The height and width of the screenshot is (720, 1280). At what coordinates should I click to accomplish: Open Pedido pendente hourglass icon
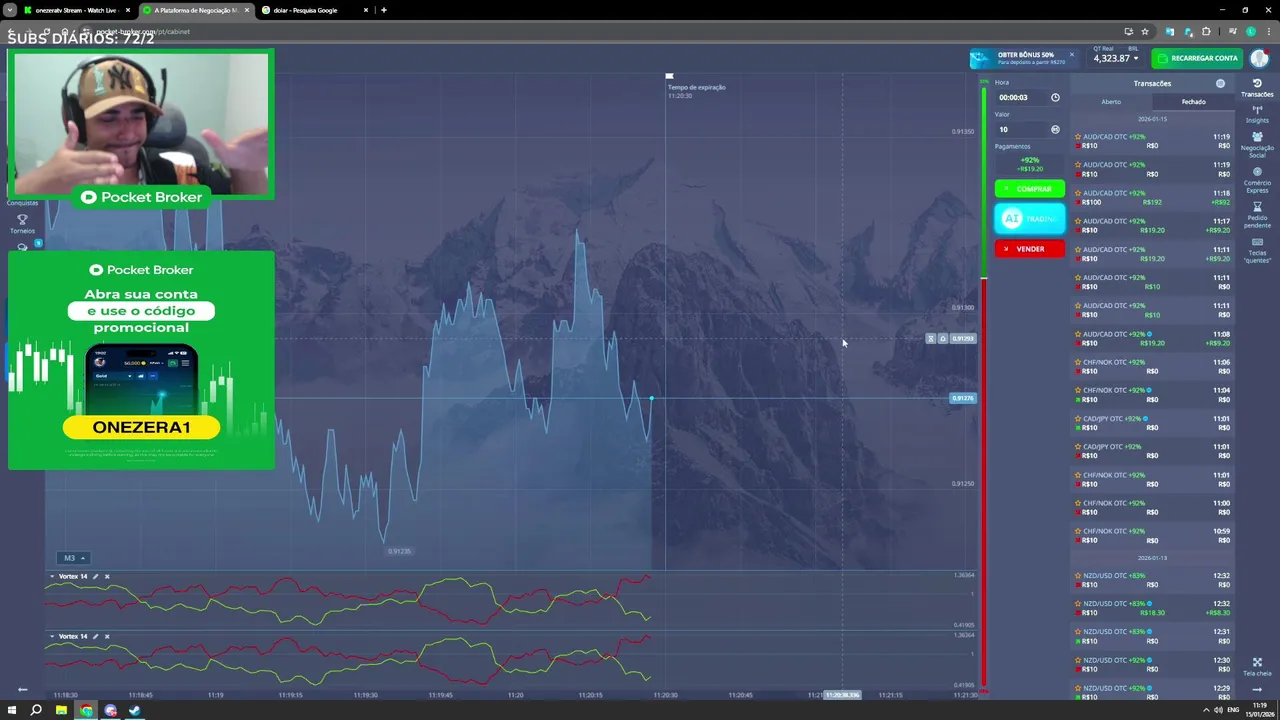pos(1257,207)
